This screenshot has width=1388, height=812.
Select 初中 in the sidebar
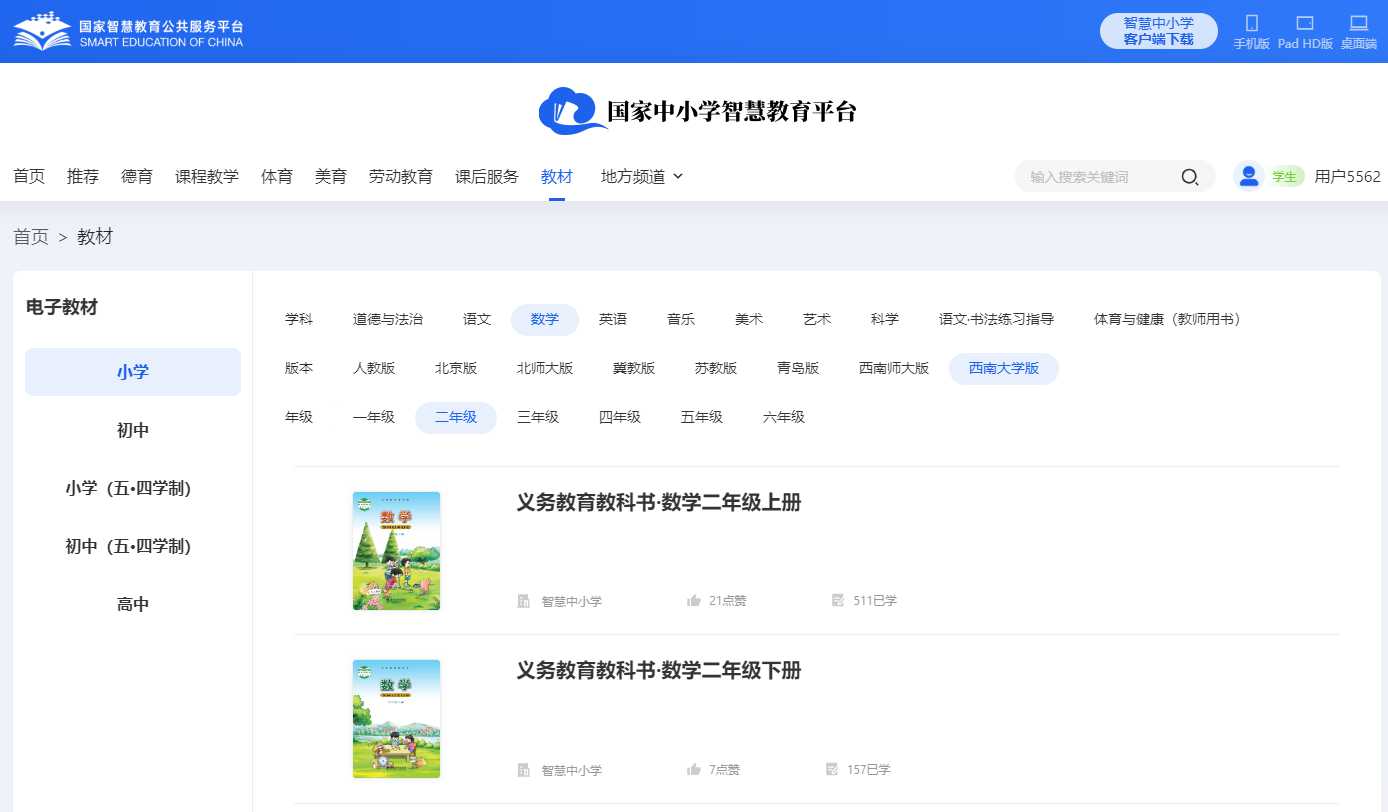(x=133, y=430)
